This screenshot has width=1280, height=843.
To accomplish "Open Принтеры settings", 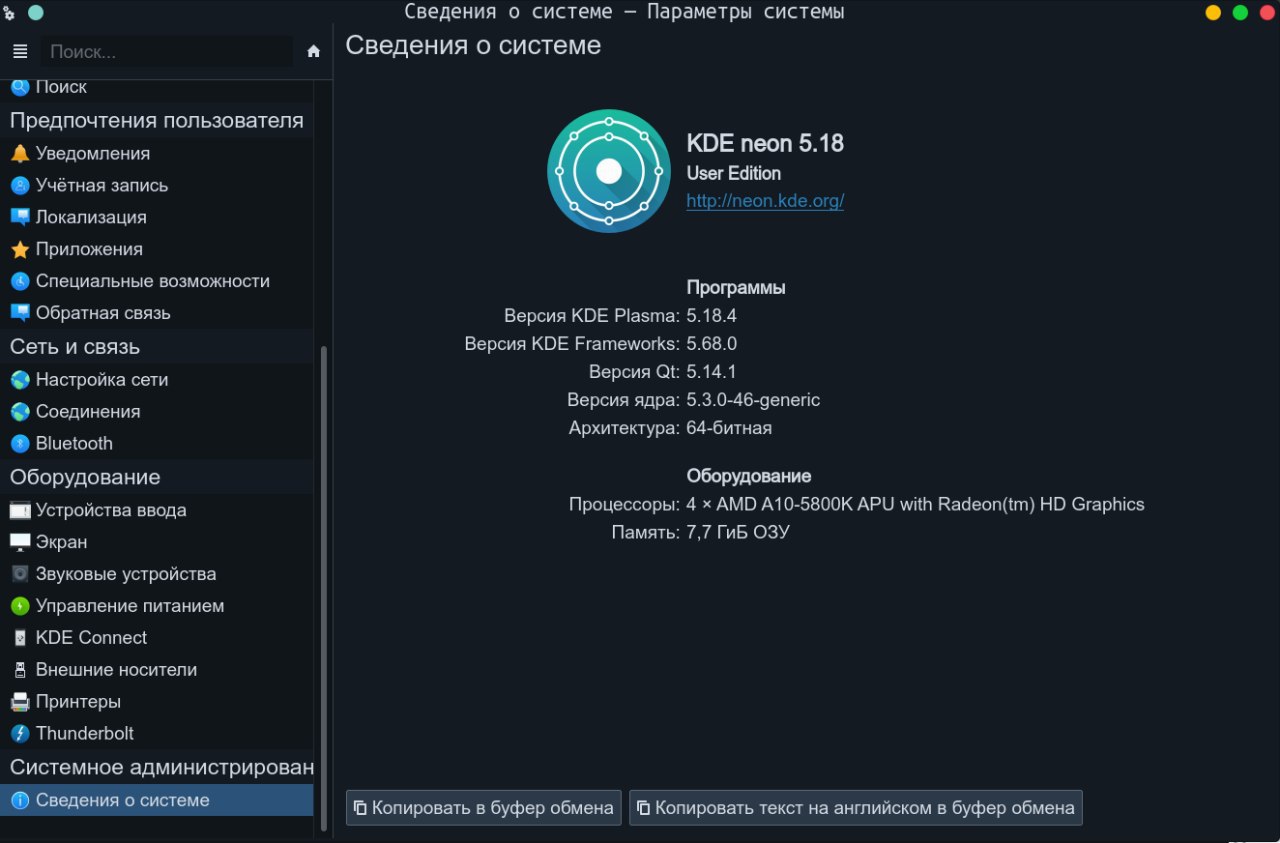I will pyautogui.click(x=157, y=701).
